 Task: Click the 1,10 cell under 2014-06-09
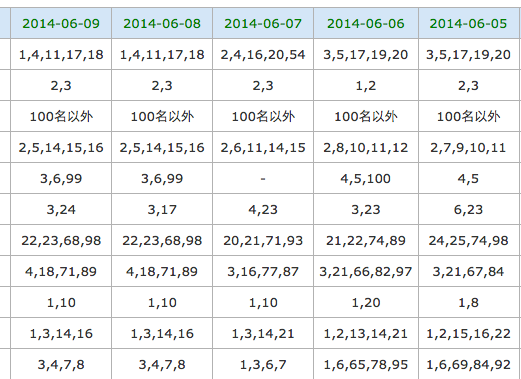coord(61,302)
